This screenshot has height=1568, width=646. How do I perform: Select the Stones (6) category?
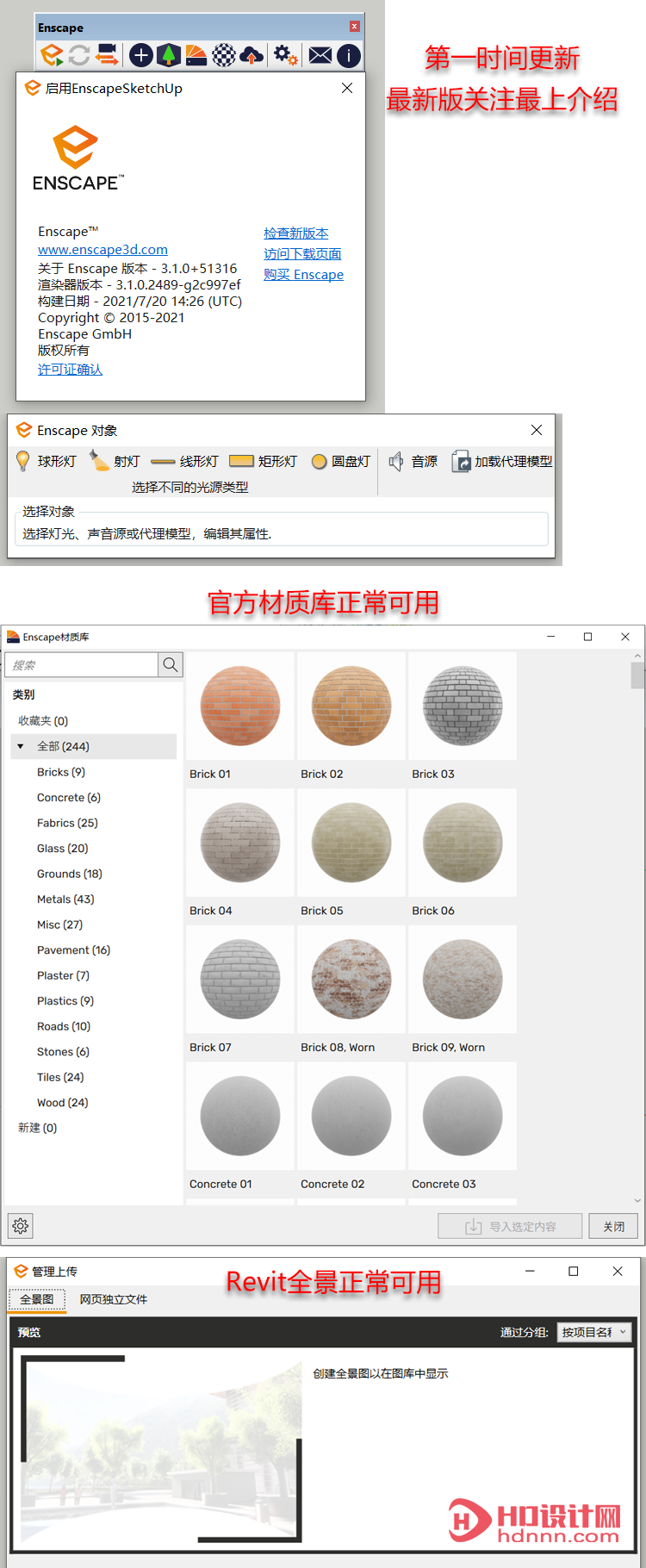[x=63, y=1052]
